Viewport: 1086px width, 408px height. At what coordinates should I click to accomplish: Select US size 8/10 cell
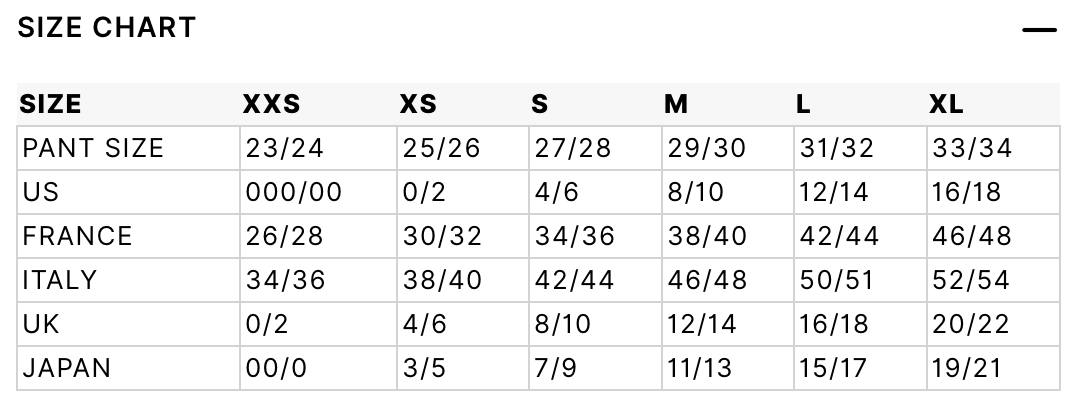[x=695, y=192]
